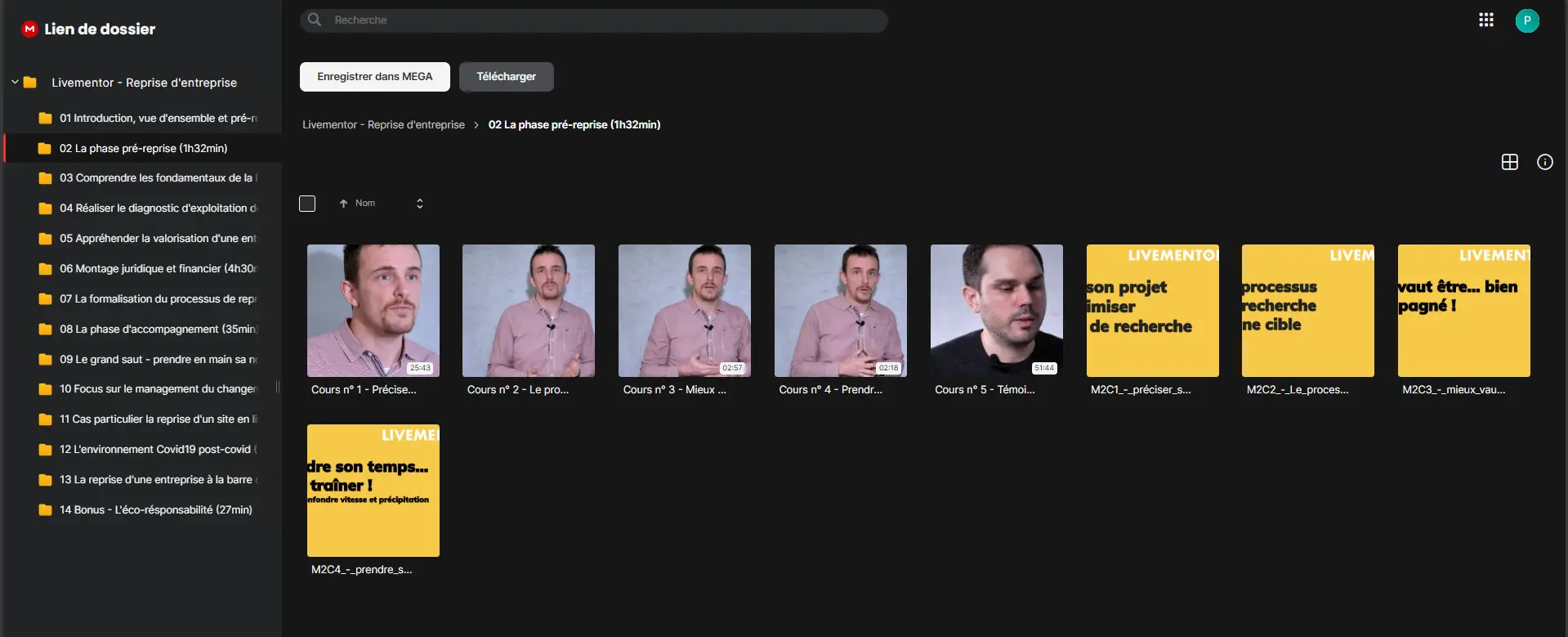Open video thumbnail Cours n° 5 (51:44)

(997, 311)
